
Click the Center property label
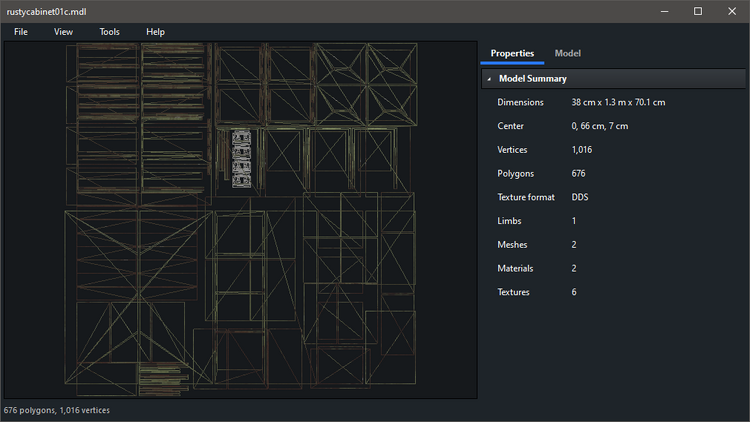(510, 126)
